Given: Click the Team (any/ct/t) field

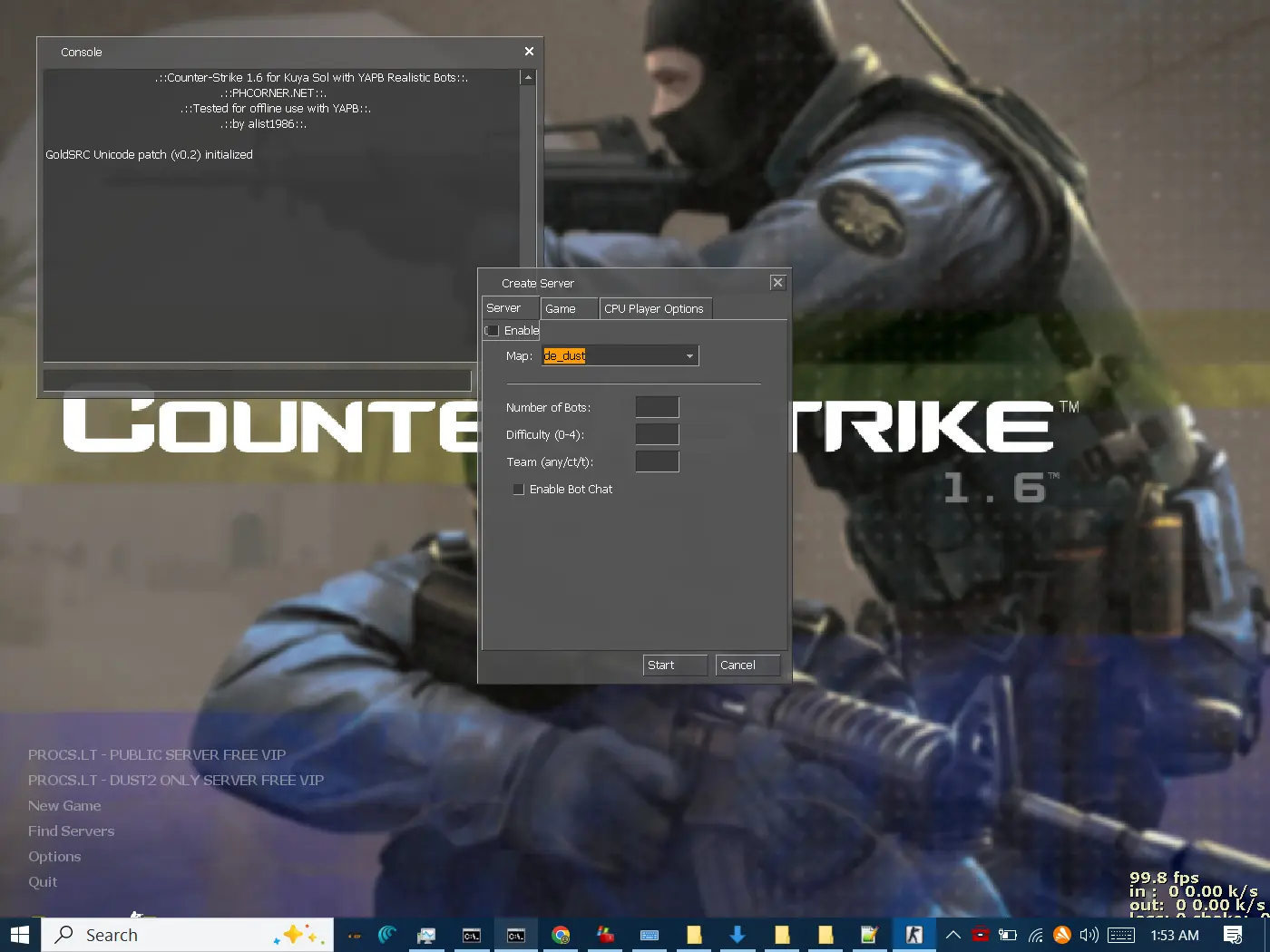Looking at the screenshot, I should pyautogui.click(x=658, y=462).
